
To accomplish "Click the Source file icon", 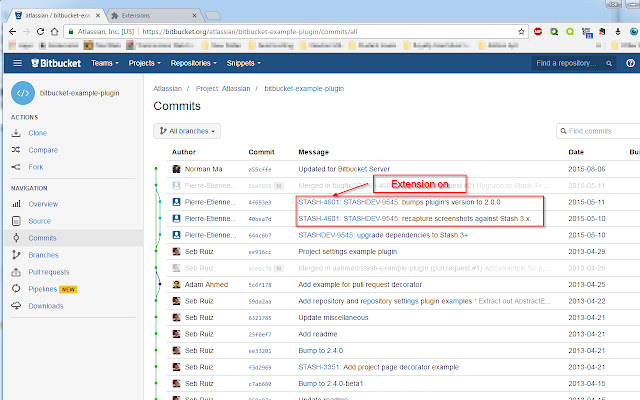I will point(16,221).
